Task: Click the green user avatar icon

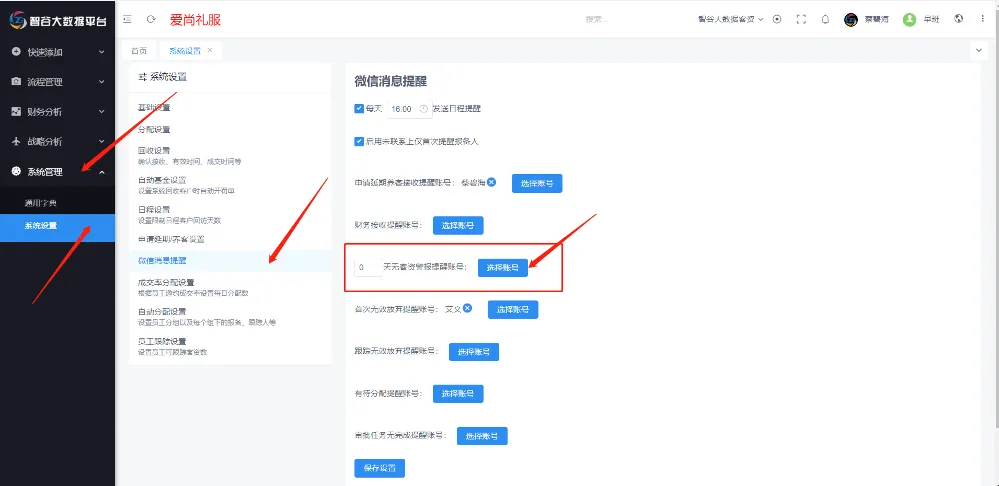Action: click(909, 19)
